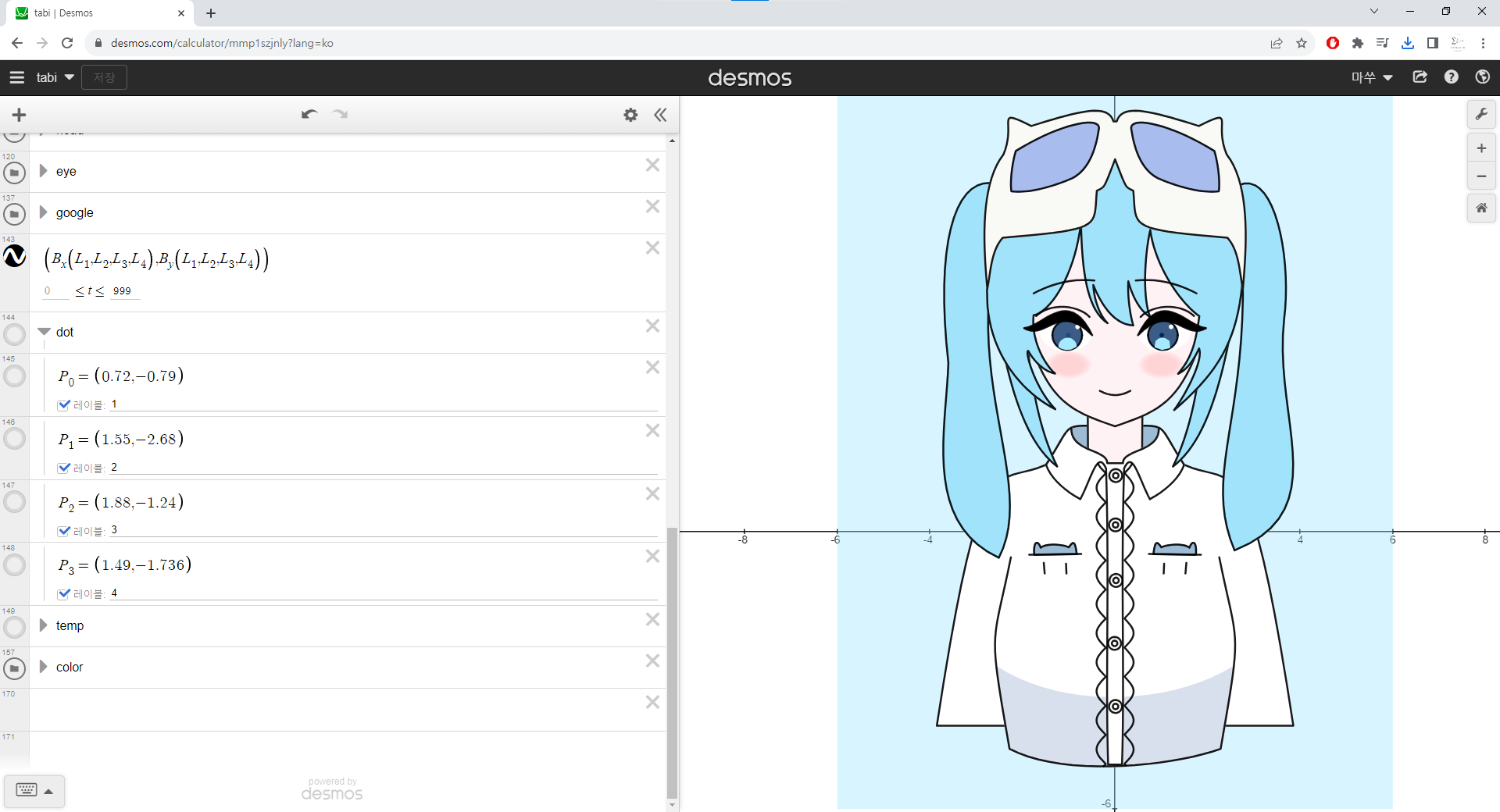
Task: Click the t upper bound 999 field
Action: [x=123, y=291]
